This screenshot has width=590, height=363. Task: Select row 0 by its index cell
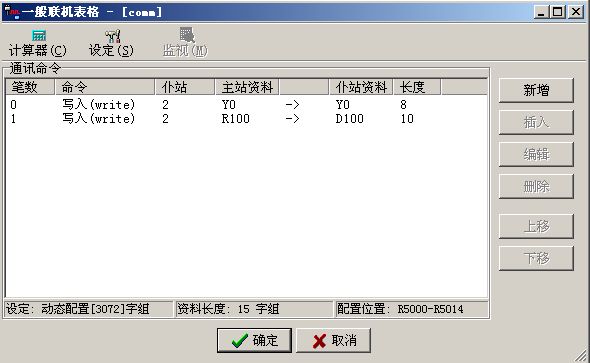pos(14,105)
